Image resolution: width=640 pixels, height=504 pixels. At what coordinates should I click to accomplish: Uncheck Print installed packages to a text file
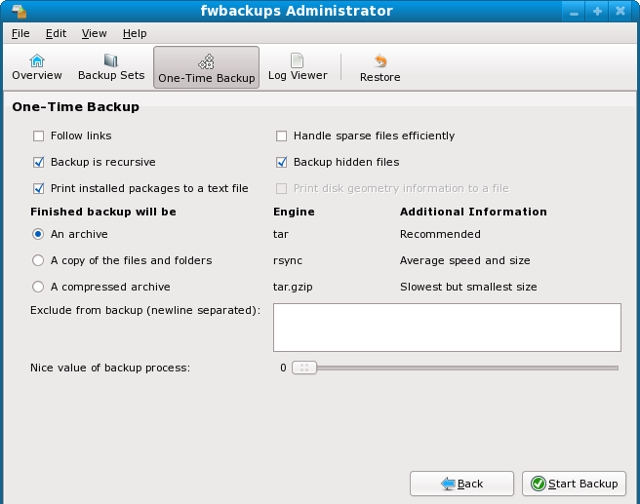38,189
